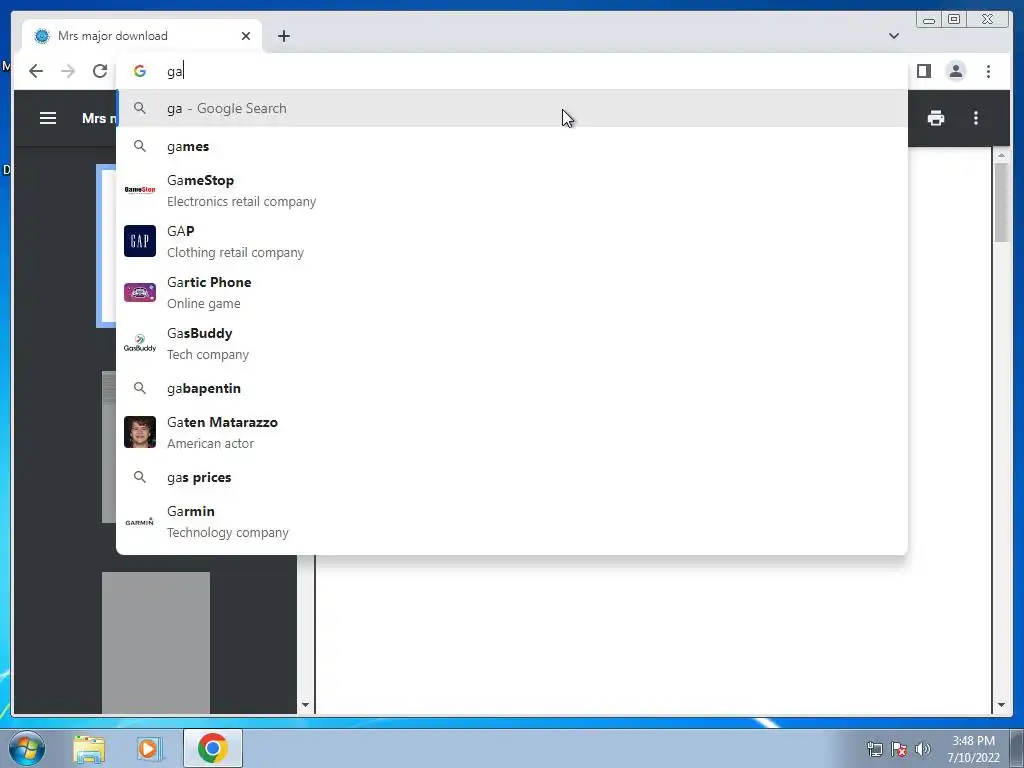Click the PDF page scrollbar thumb
The width and height of the screenshot is (1024, 768).
[1001, 203]
